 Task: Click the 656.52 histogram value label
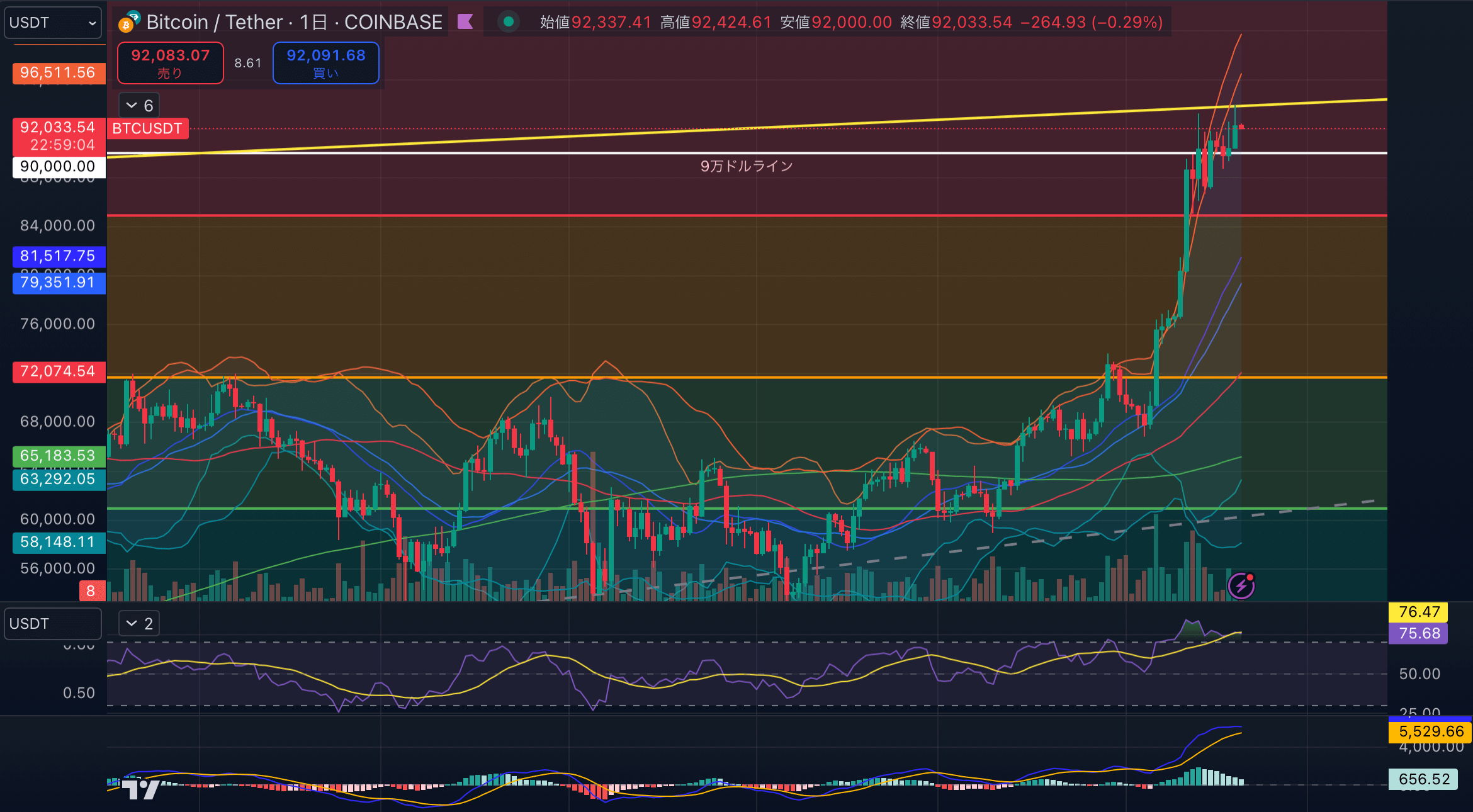coord(1424,779)
